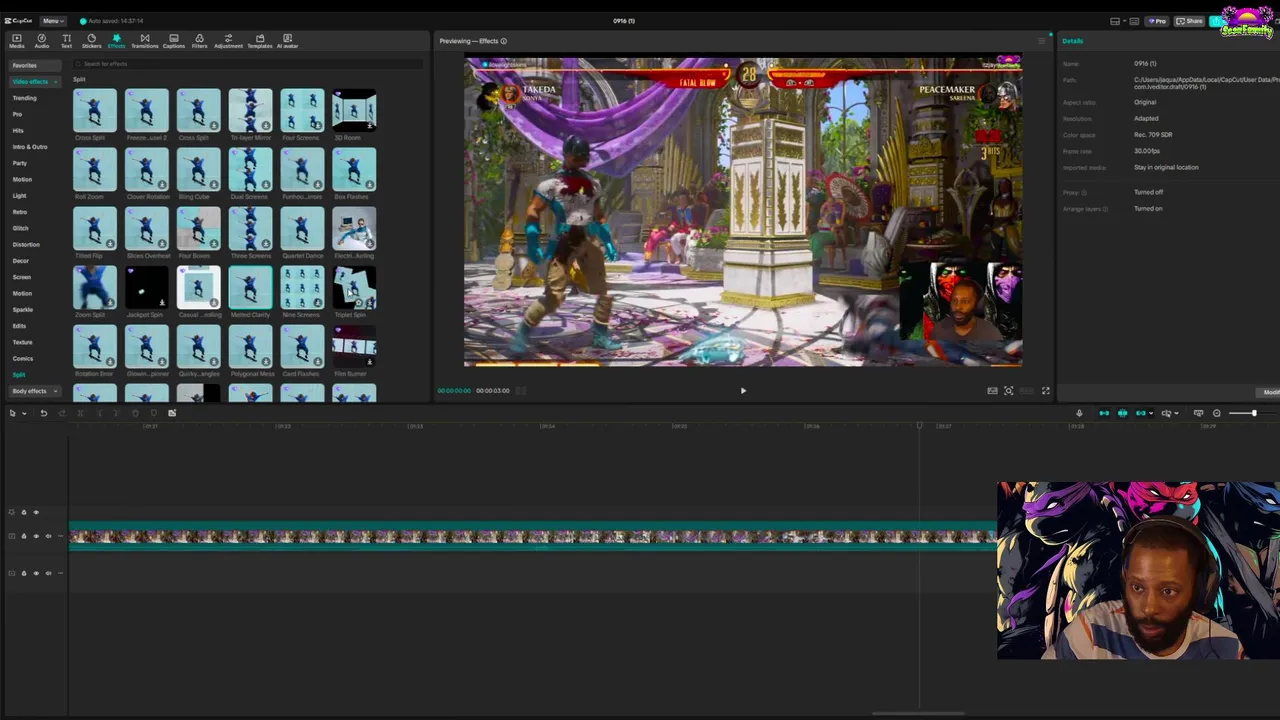Viewport: 1280px width, 720px height.
Task: Click the Split clip tool
Action: [80, 413]
